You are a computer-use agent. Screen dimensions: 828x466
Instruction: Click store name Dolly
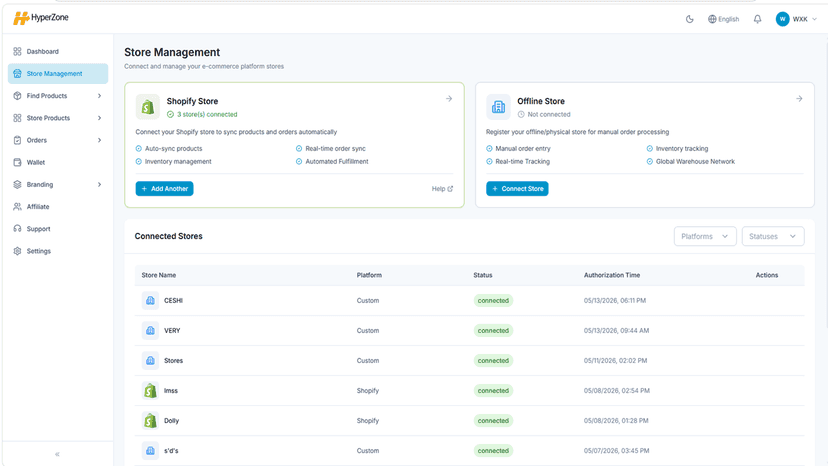(x=172, y=421)
